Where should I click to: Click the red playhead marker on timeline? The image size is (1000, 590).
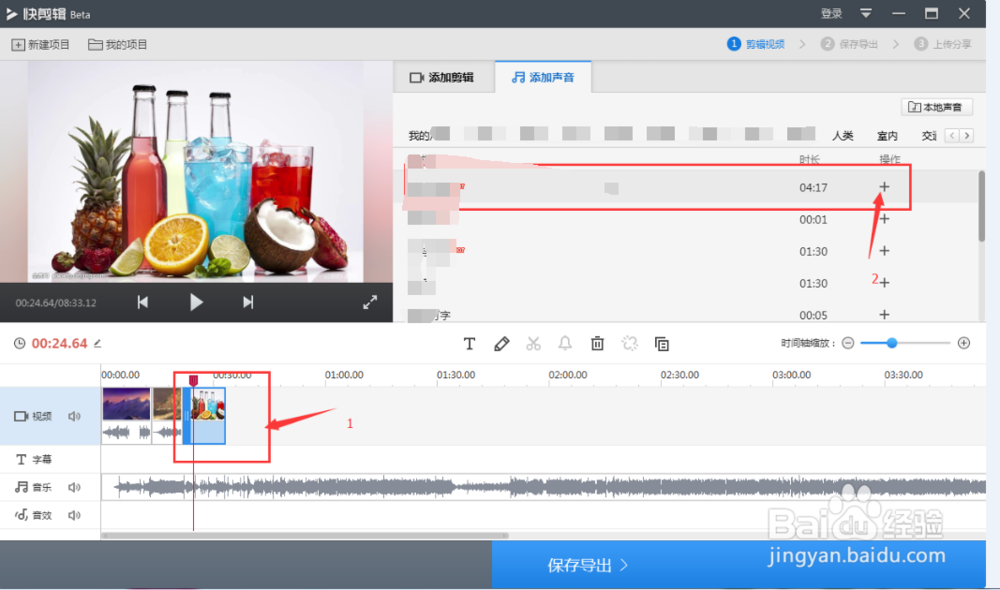click(x=193, y=380)
